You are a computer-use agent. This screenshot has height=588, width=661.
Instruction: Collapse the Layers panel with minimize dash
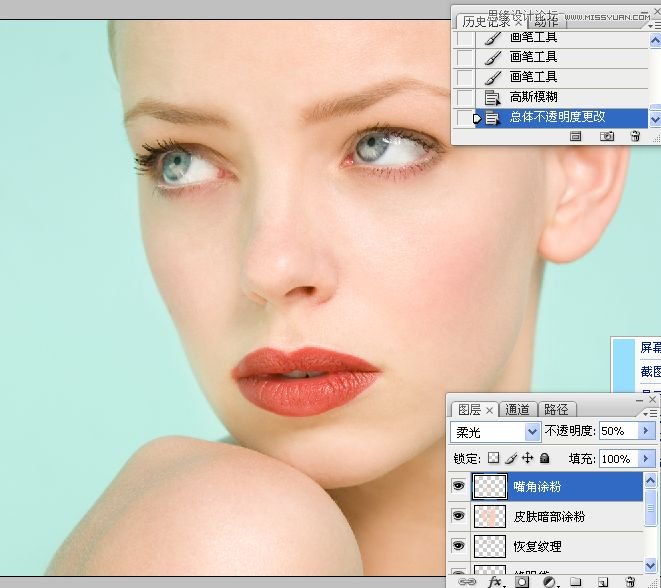pos(640,400)
